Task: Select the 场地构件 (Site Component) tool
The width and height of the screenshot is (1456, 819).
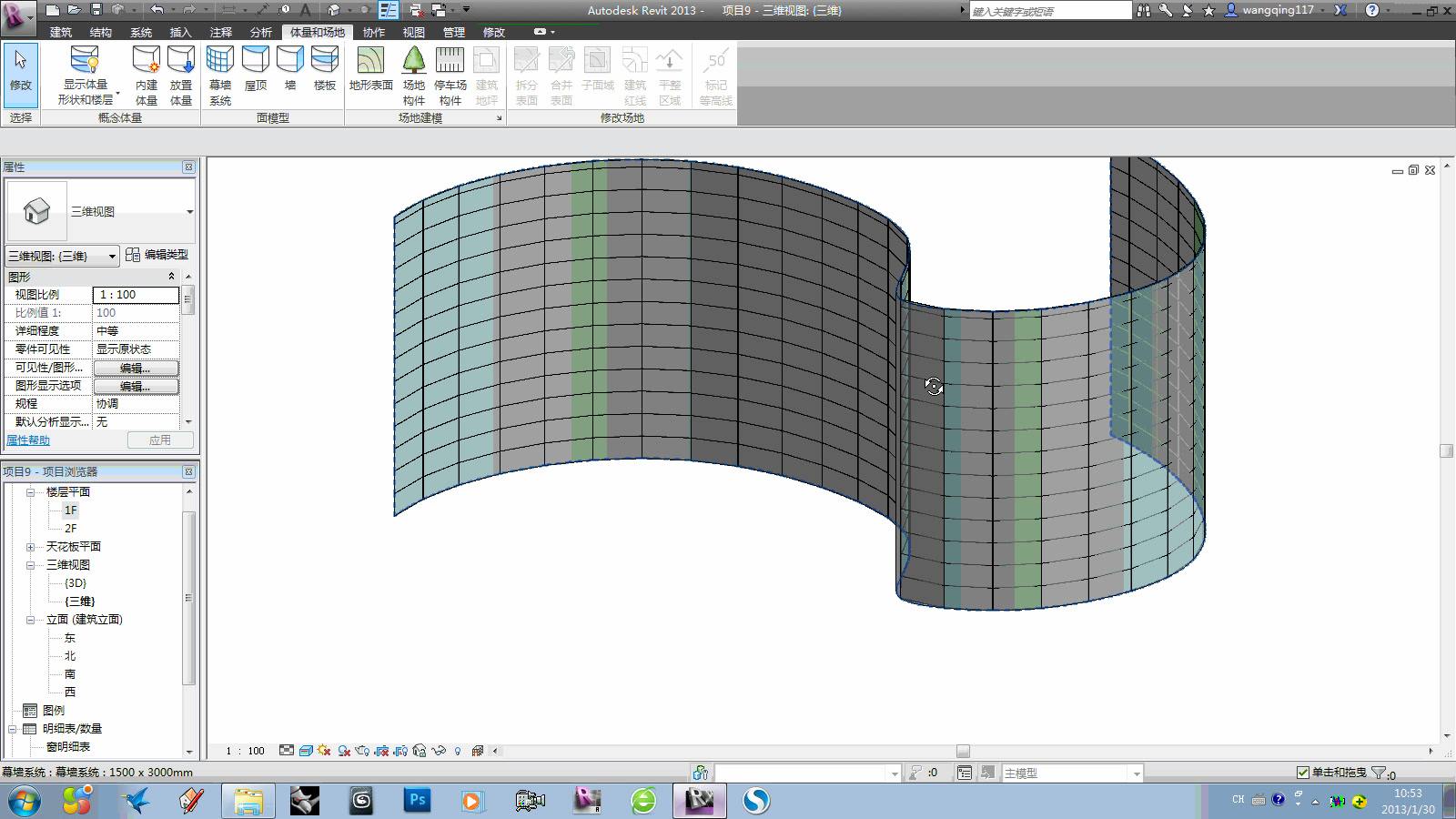Action: click(x=414, y=73)
